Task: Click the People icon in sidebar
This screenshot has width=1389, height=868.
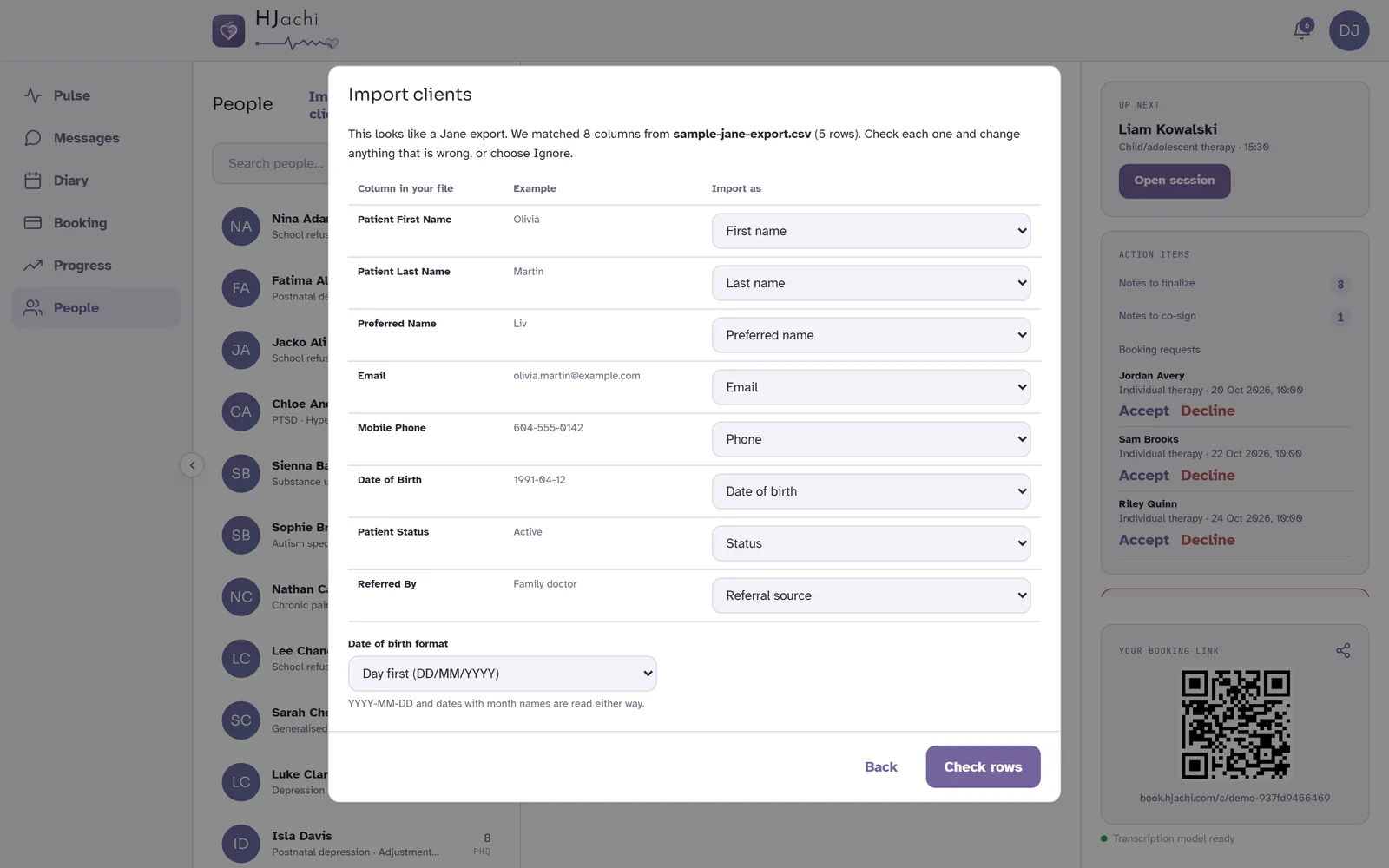Action: [x=33, y=307]
